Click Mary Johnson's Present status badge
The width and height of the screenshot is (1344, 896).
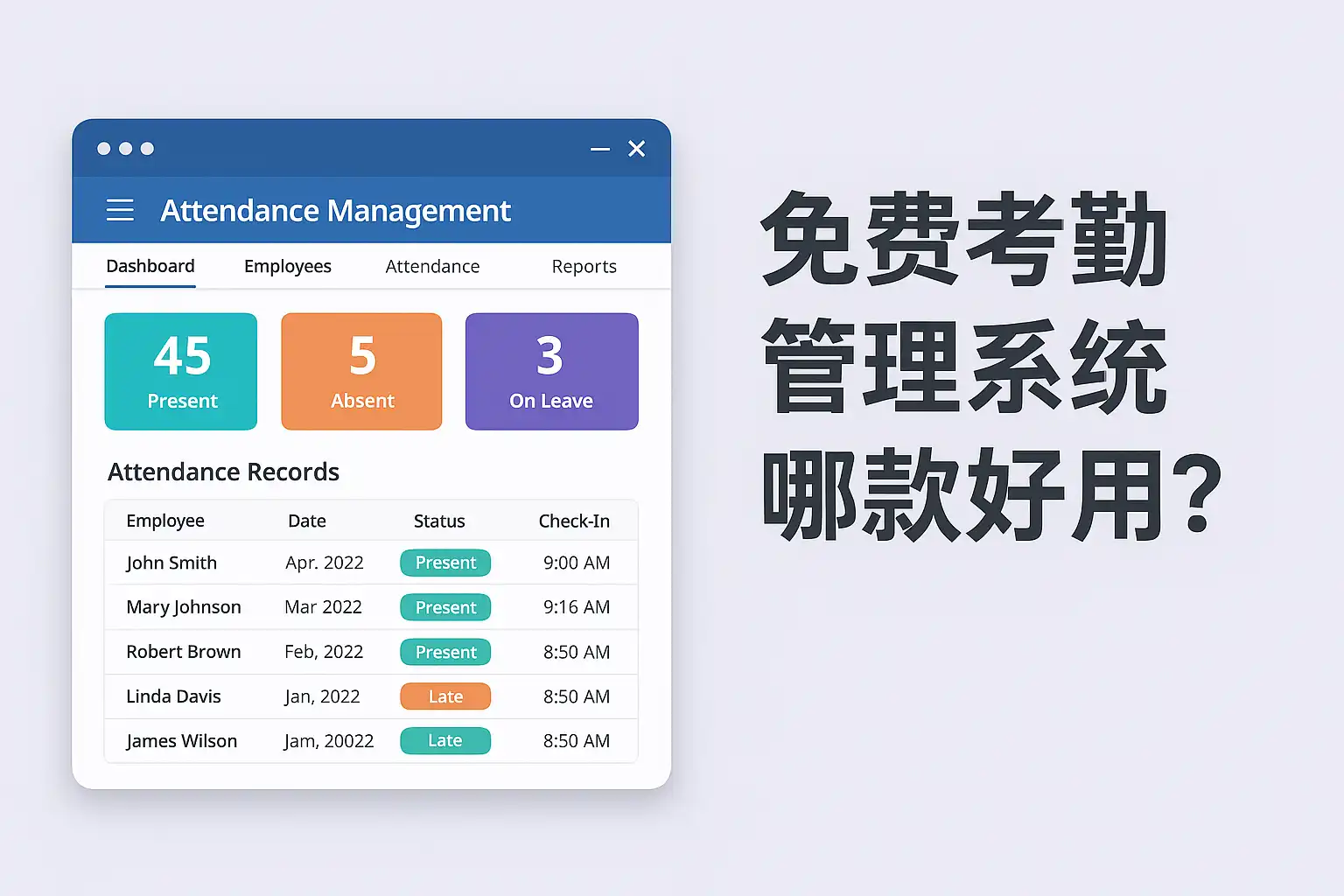point(445,607)
